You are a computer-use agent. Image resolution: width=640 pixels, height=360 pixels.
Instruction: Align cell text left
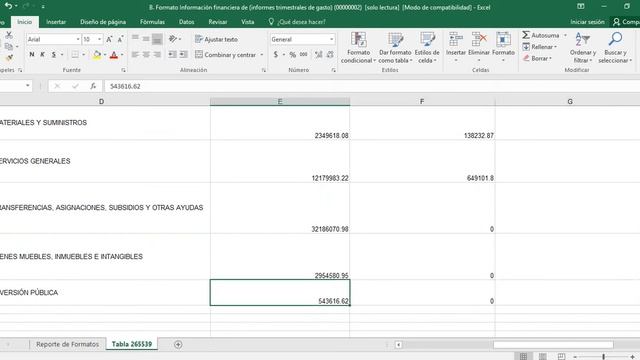(135, 54)
